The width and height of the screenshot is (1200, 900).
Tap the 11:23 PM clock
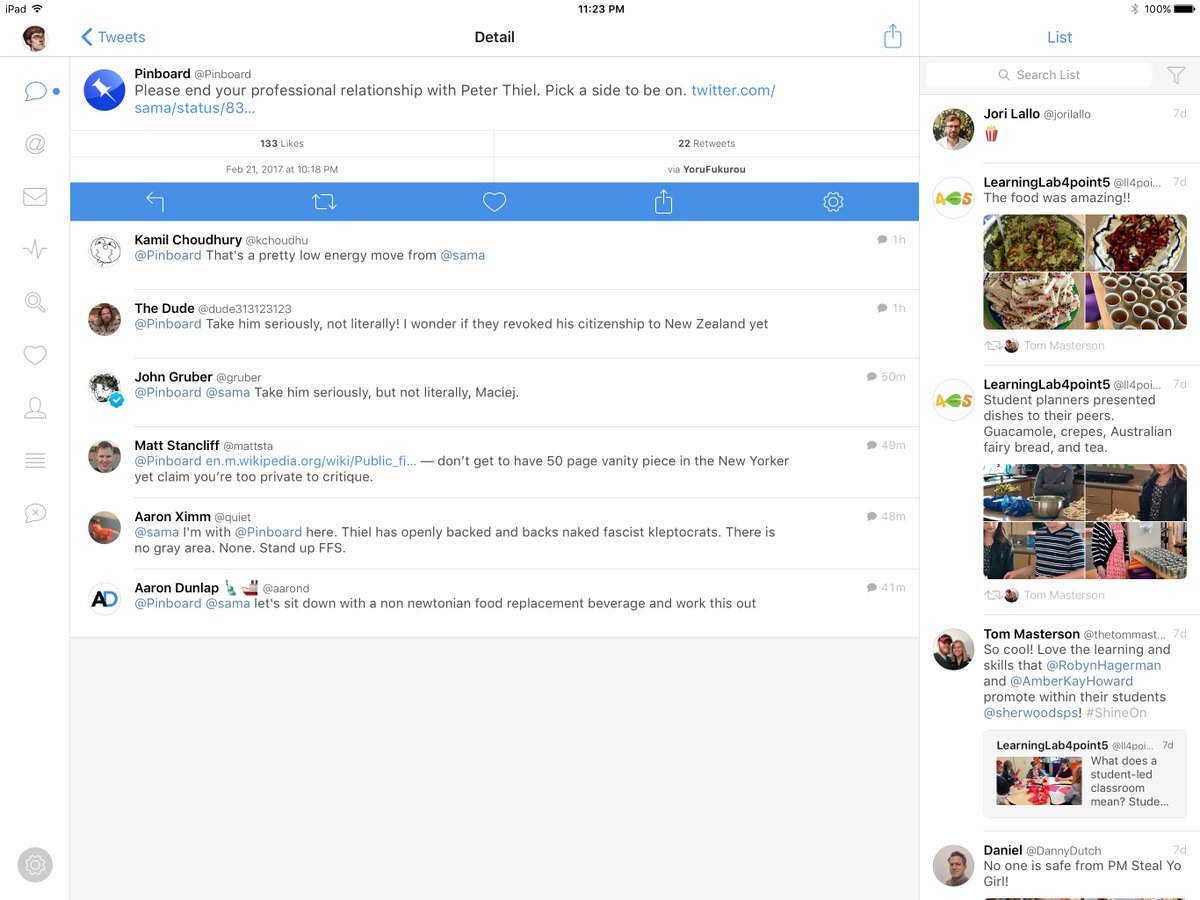point(601,9)
